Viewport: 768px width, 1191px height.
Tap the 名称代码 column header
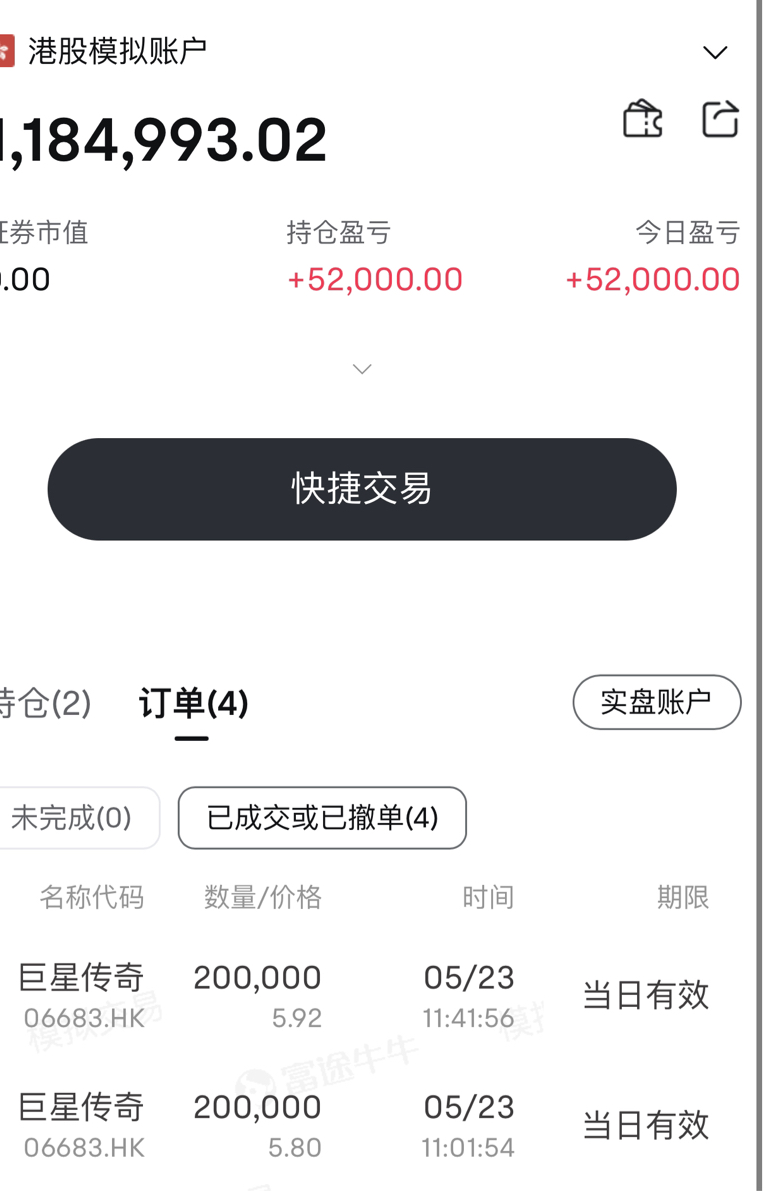tap(92, 897)
